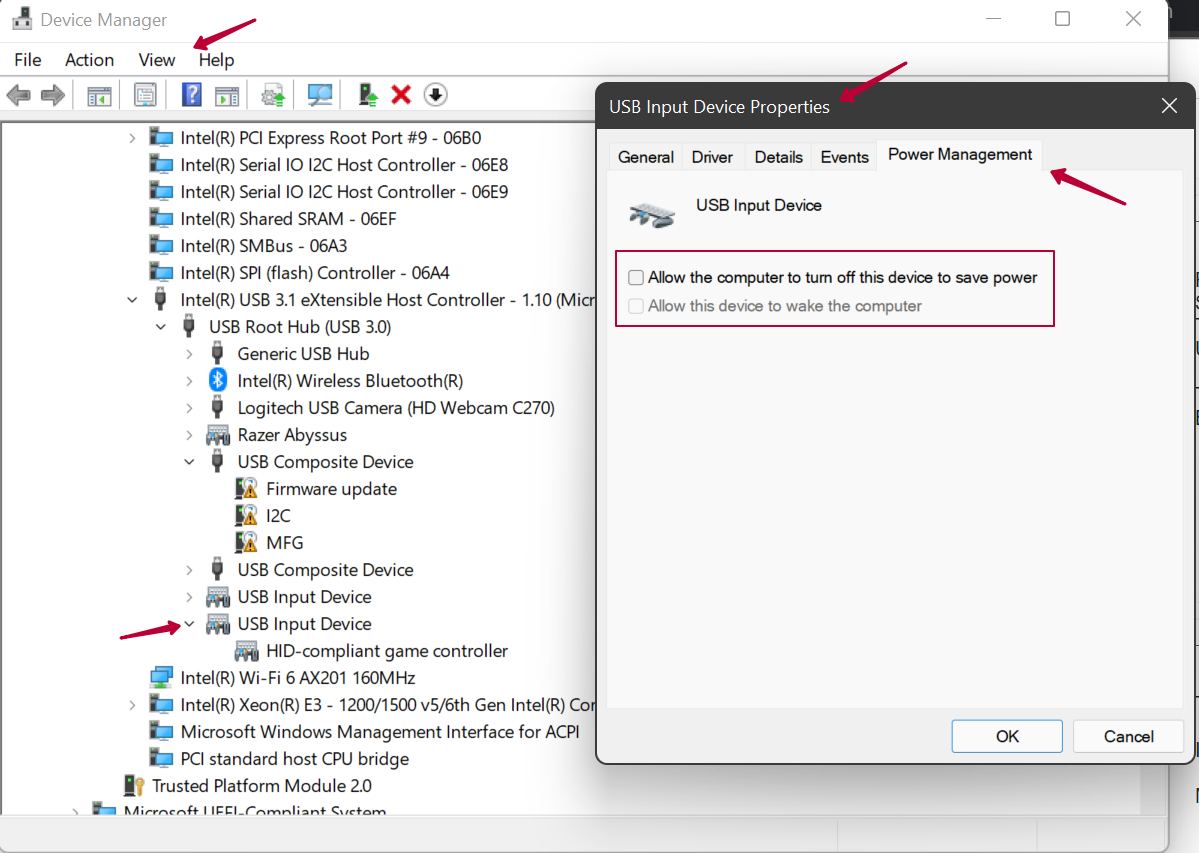Click the Razer Abyssus device icon
The width and height of the screenshot is (1199, 853).
pyautogui.click(x=218, y=435)
